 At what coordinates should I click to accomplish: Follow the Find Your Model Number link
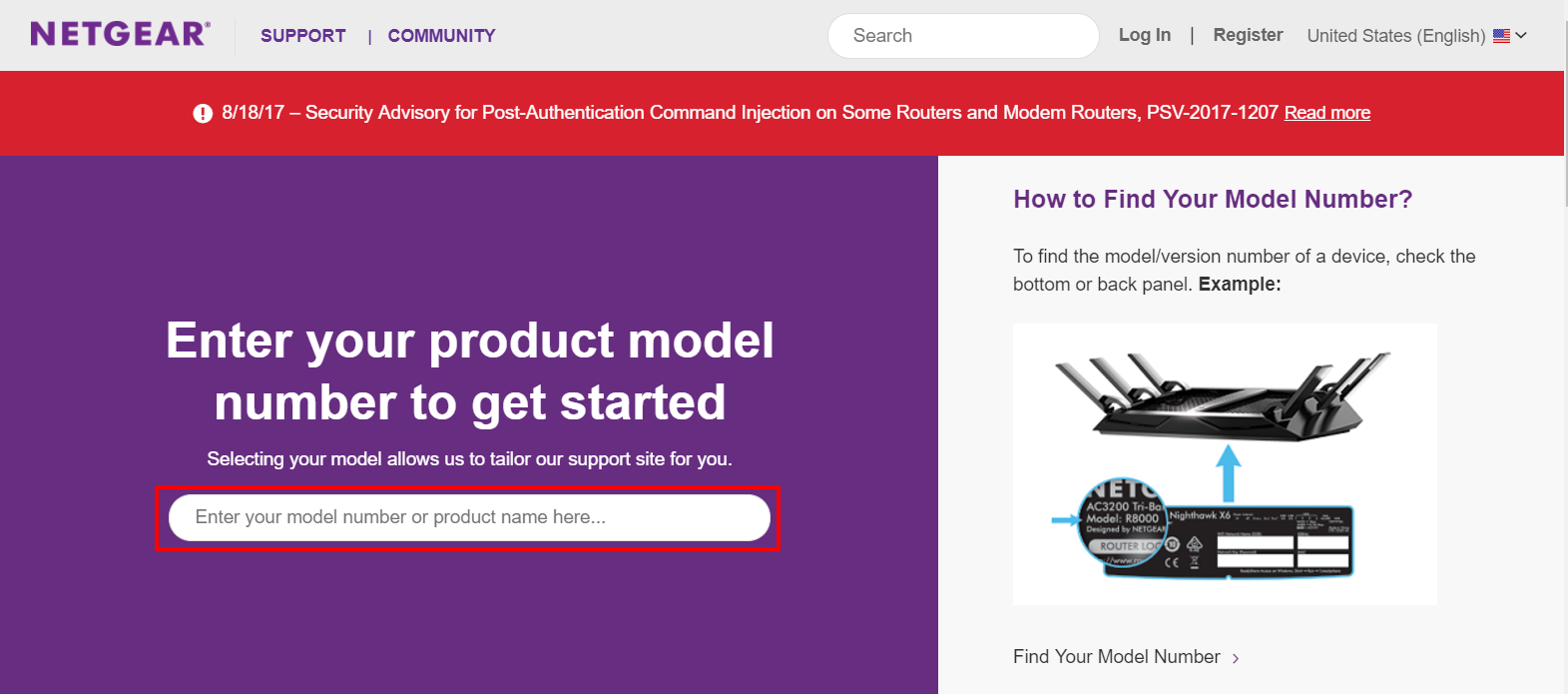[1116, 657]
